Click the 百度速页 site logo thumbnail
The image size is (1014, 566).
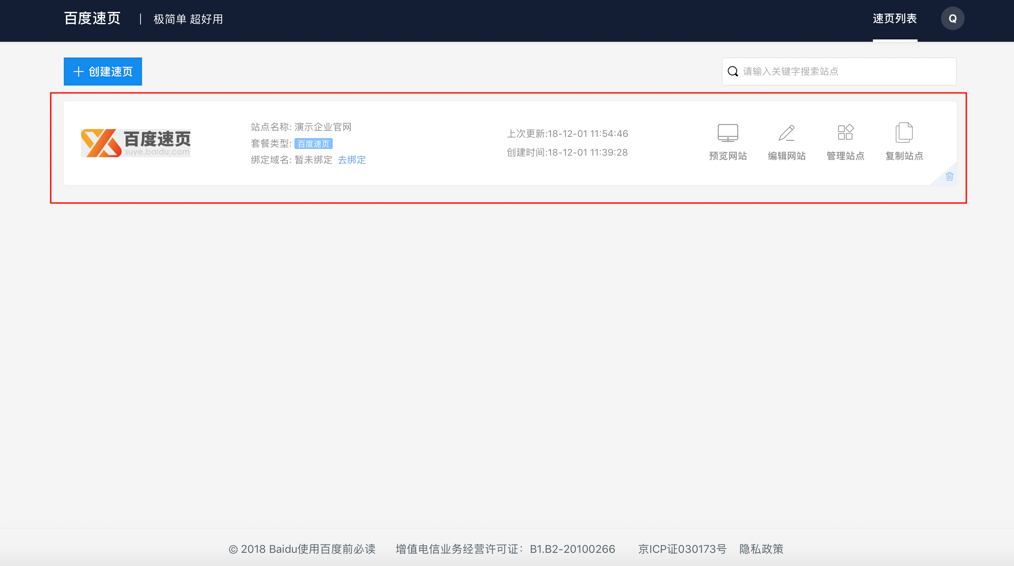[136, 143]
